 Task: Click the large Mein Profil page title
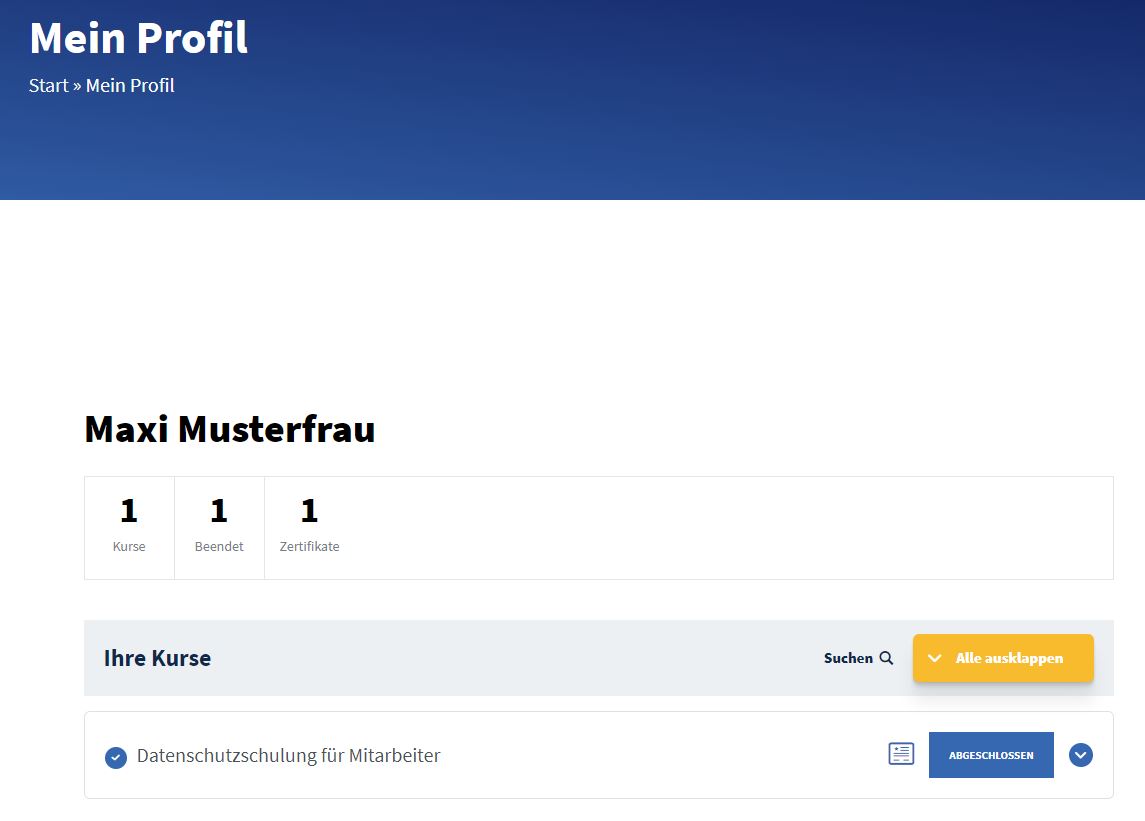pos(138,38)
